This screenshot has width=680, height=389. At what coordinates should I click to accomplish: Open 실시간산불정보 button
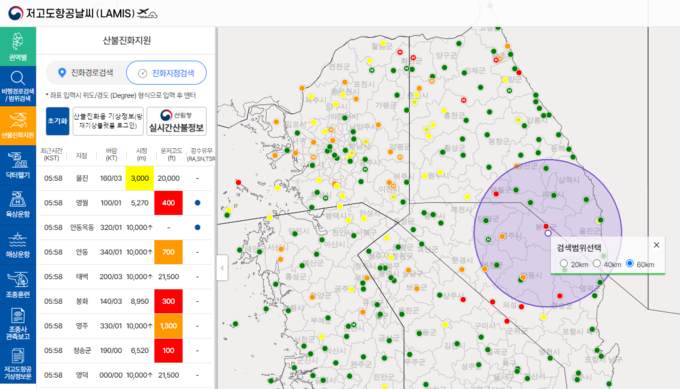(x=176, y=121)
